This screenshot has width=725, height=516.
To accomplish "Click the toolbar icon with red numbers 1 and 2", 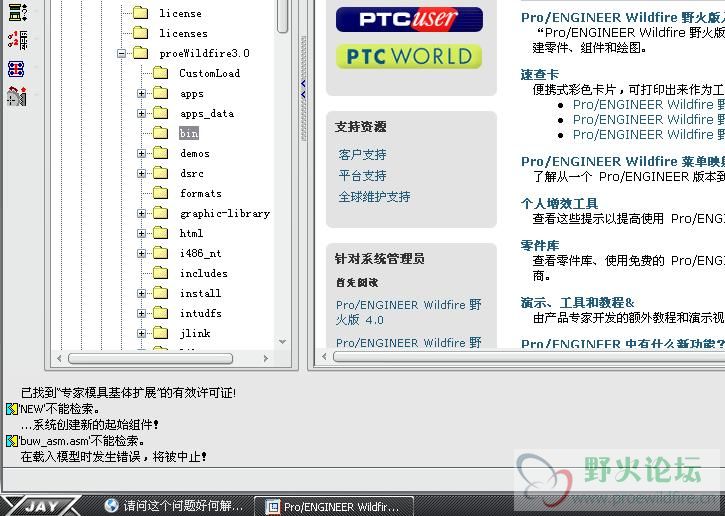I will coord(18,40).
